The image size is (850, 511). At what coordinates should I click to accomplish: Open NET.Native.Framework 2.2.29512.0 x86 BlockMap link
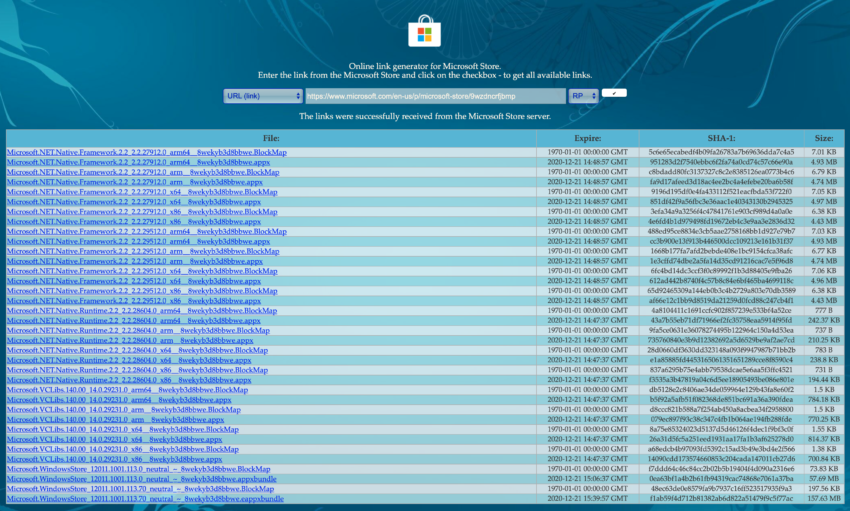(x=142, y=290)
